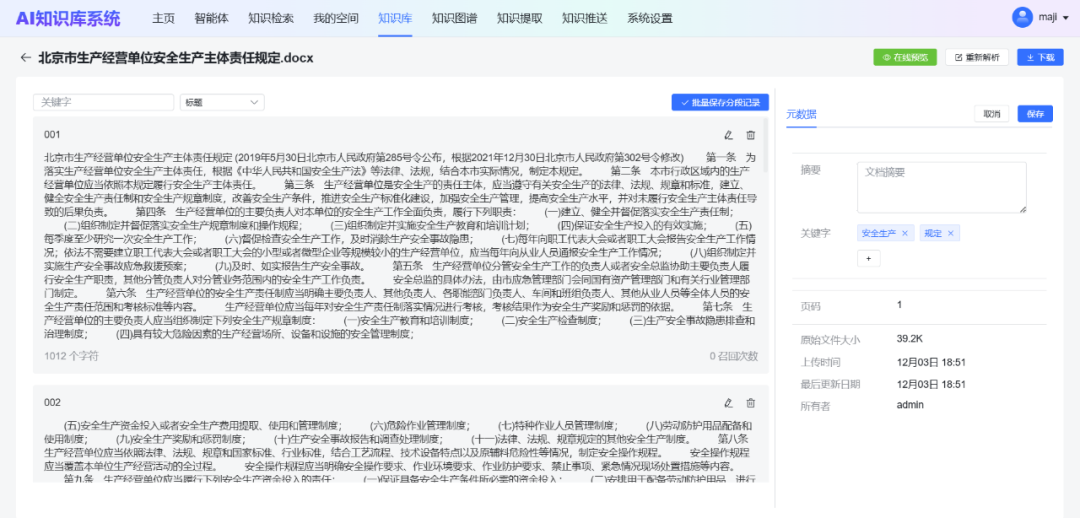Click the 0 召回次数 text
Viewport: 1080px width, 518px height.
734,356
